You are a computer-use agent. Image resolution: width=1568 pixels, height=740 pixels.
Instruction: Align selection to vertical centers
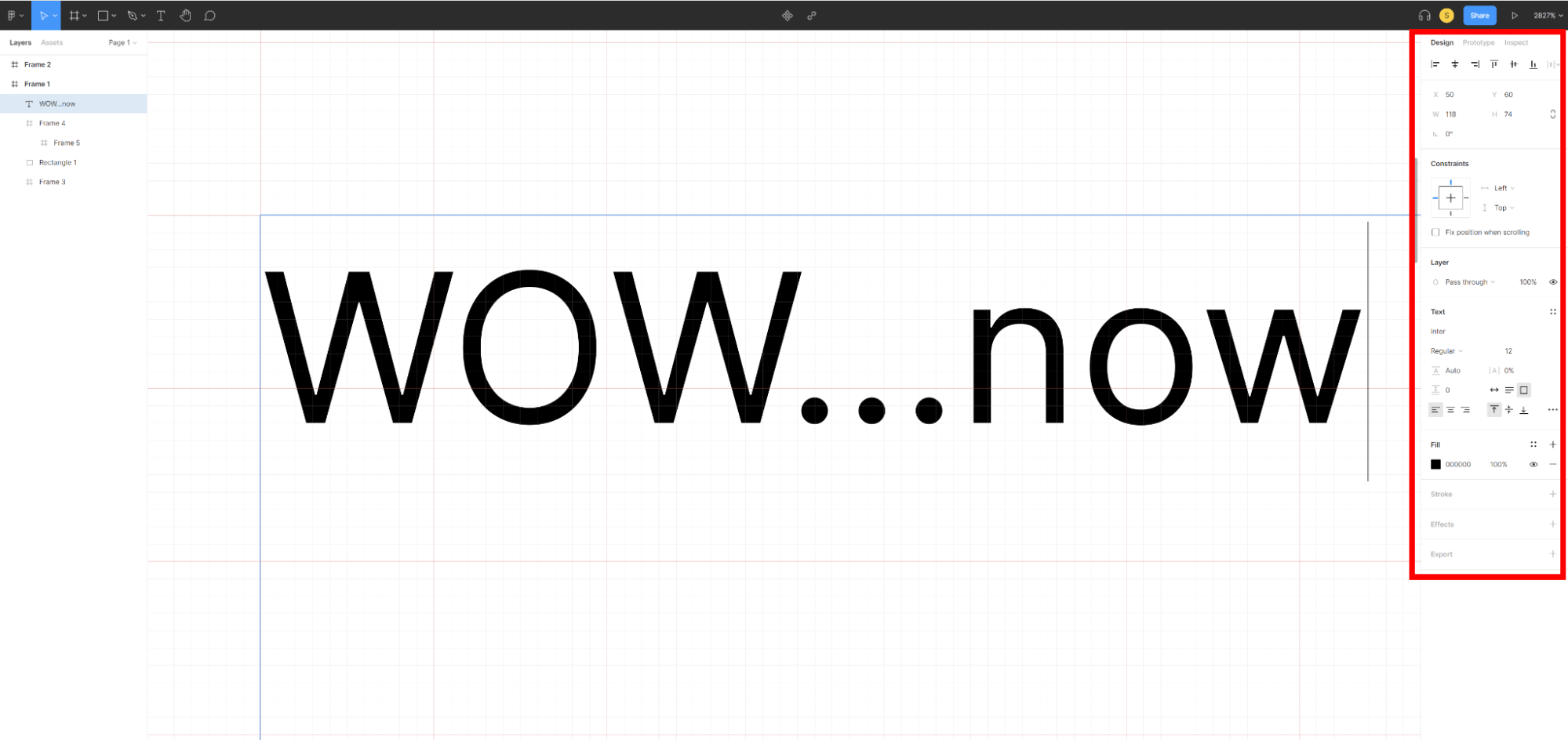tap(1514, 64)
